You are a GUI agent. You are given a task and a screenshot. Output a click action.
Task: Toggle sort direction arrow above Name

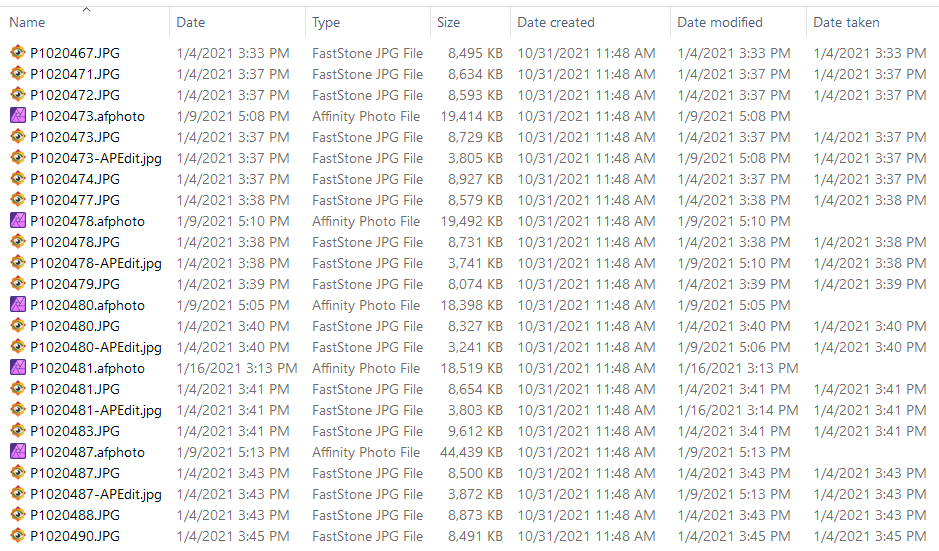tap(86, 10)
